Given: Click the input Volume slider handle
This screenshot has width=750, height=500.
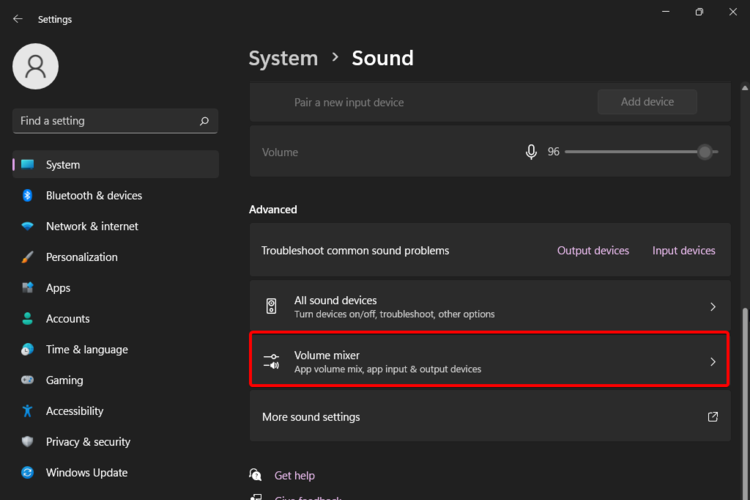Looking at the screenshot, I should (705, 152).
